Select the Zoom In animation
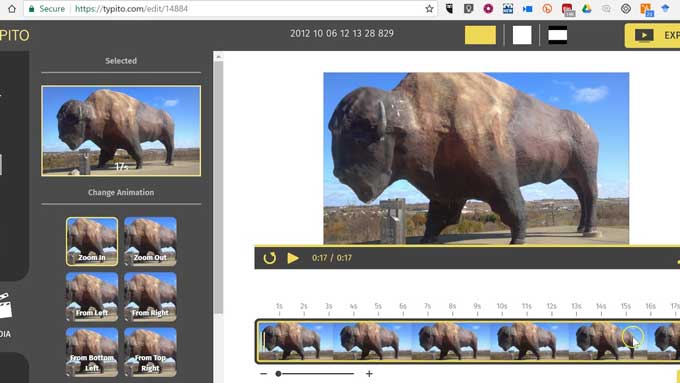 [92, 241]
